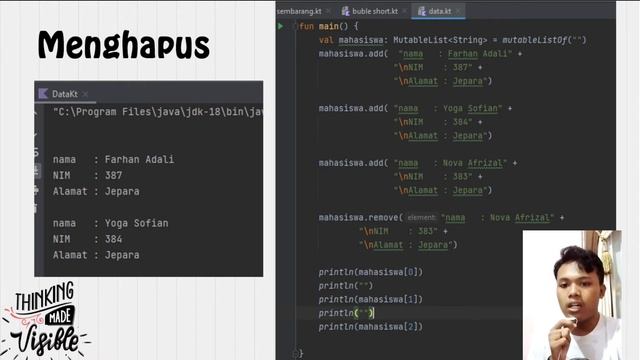Click the println("") line with caret
The width and height of the screenshot is (640, 360).
point(346,313)
